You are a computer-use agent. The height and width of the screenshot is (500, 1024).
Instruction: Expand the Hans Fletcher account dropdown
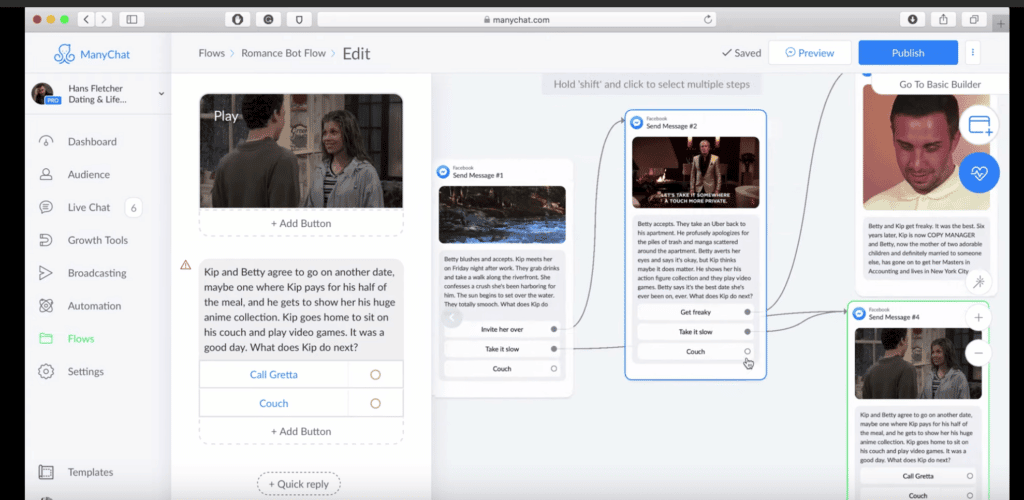[161, 93]
